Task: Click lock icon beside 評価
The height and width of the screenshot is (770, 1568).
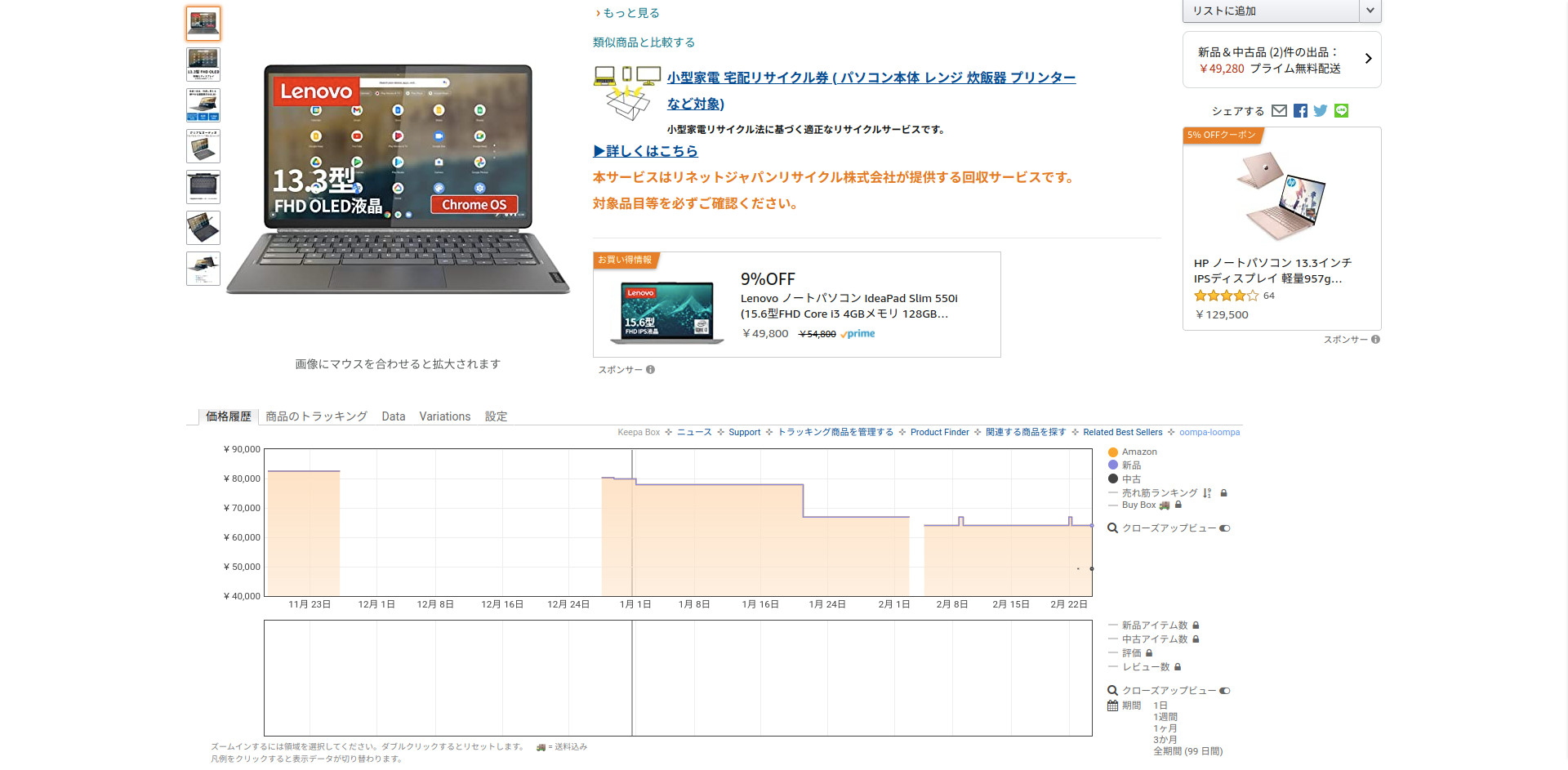Action: [1149, 653]
